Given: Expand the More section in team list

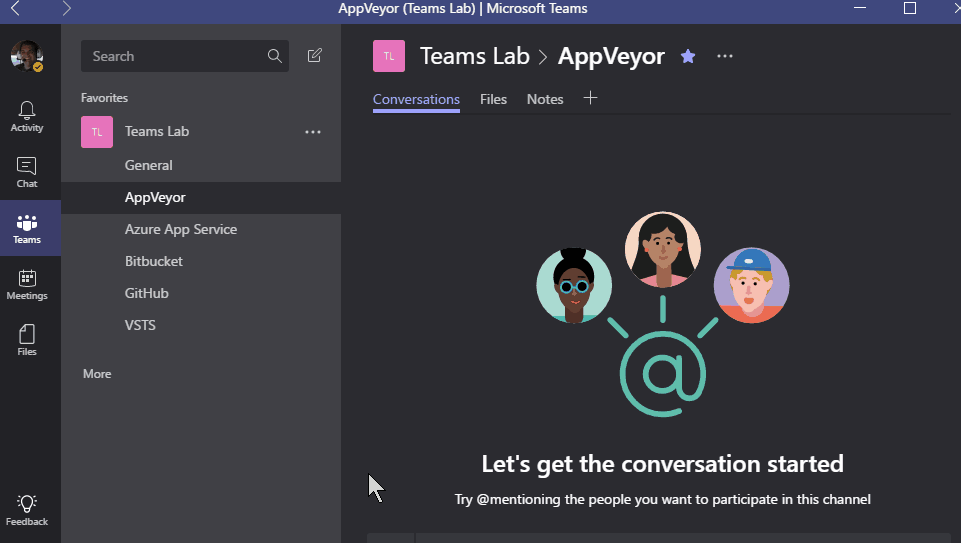Looking at the screenshot, I should [x=97, y=374].
